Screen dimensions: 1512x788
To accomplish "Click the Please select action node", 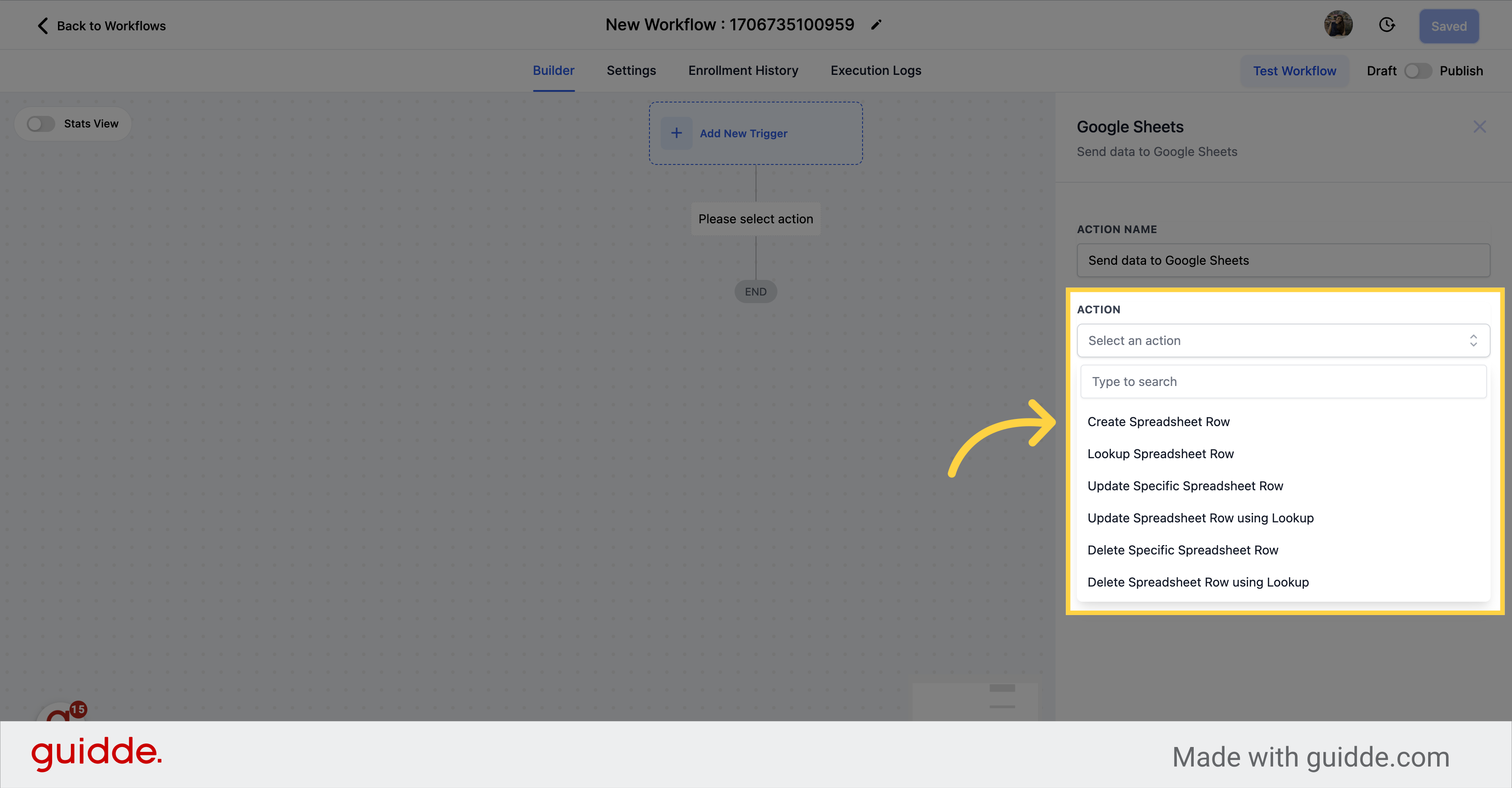I will [x=756, y=219].
